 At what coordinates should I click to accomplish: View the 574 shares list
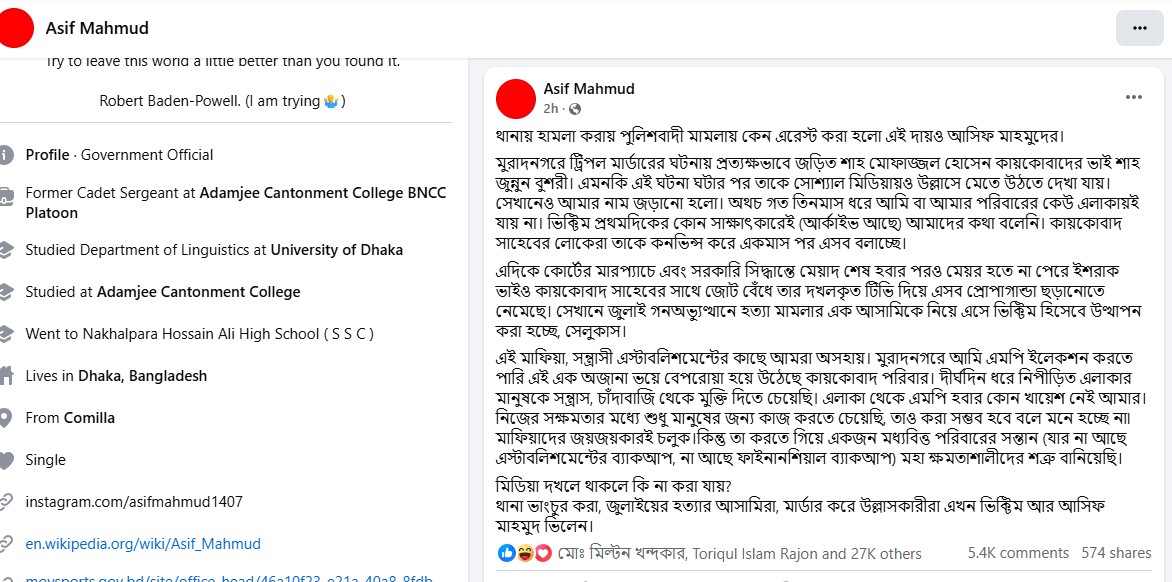pos(1116,553)
